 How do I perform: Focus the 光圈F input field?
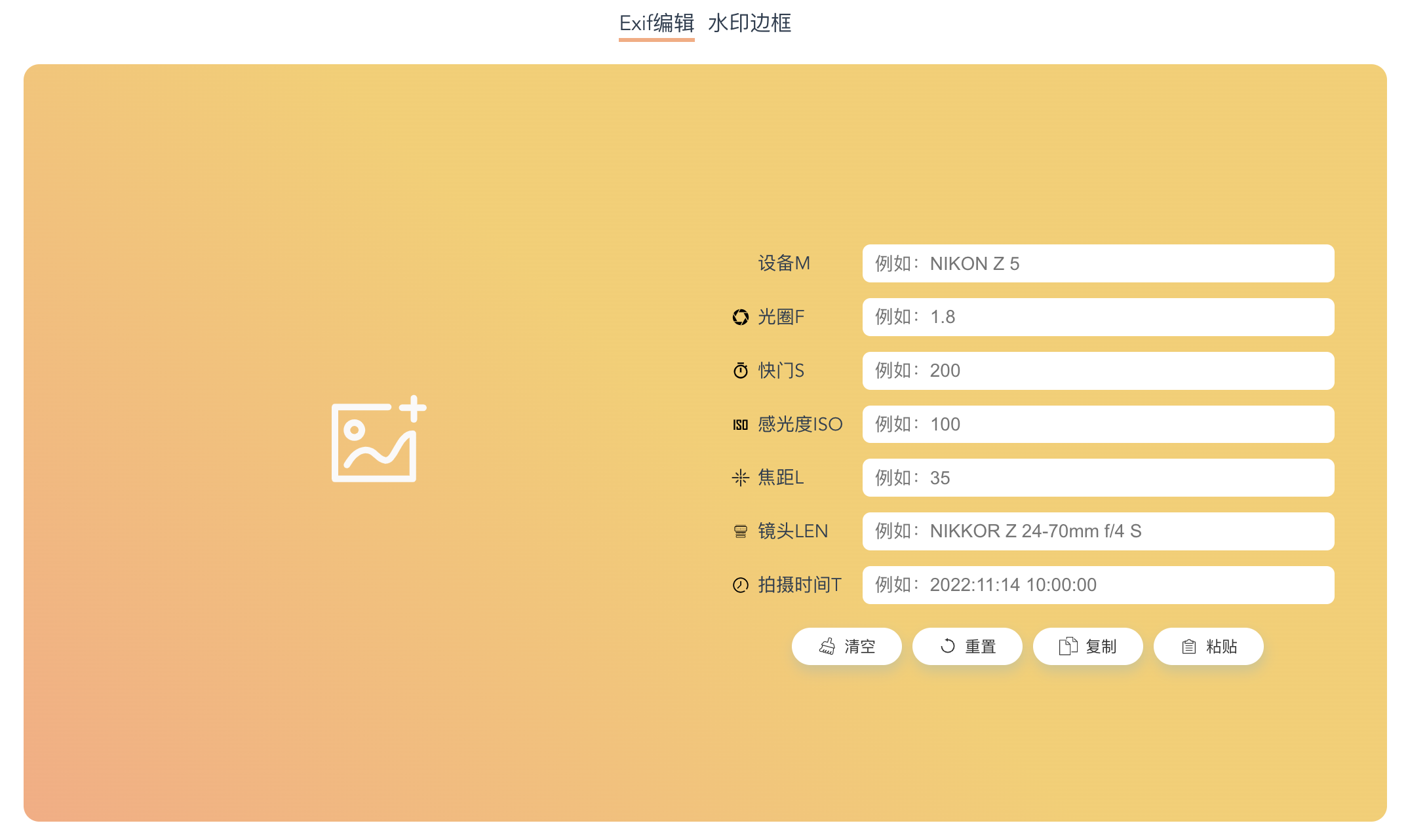tap(1098, 317)
